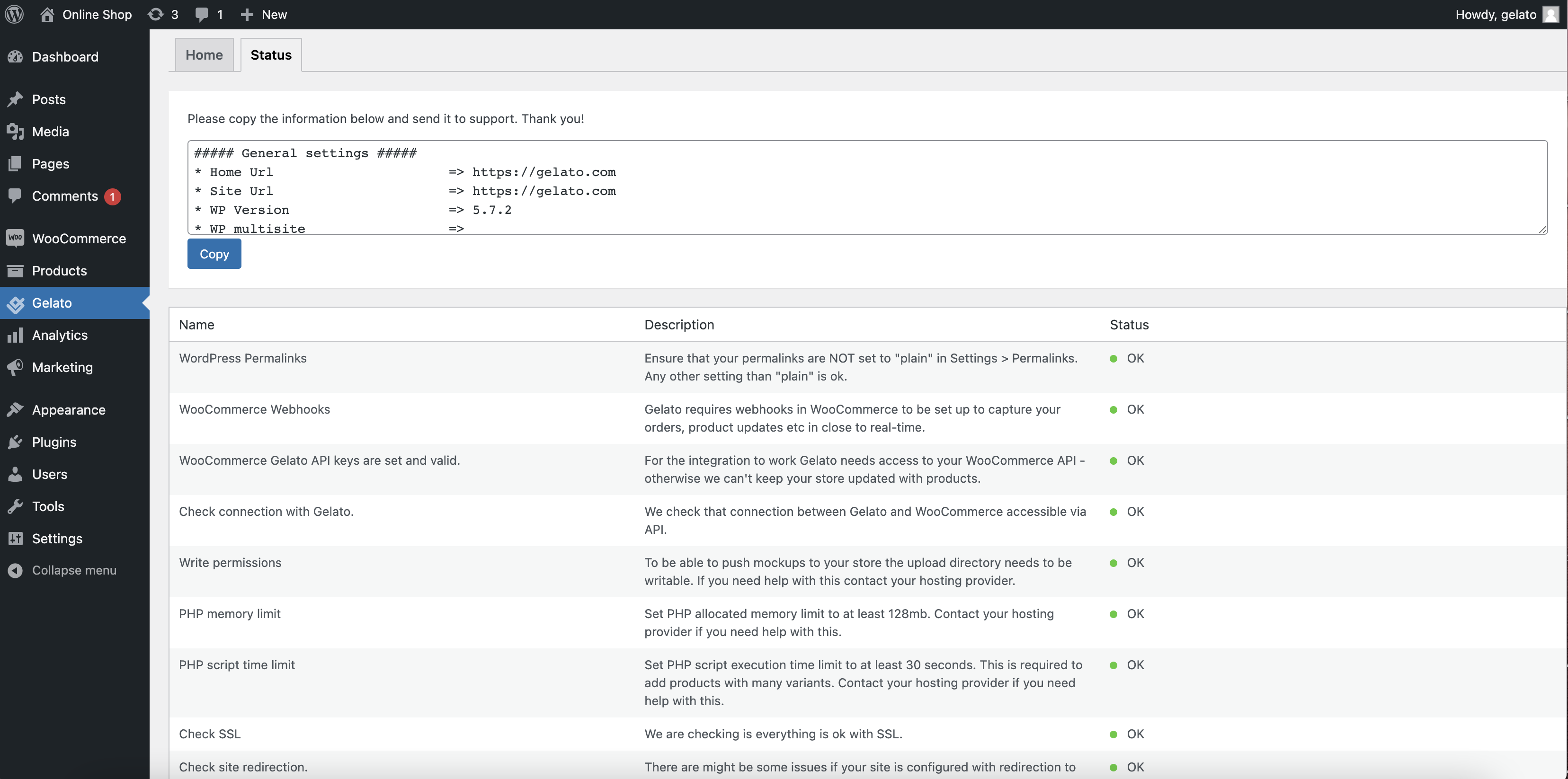
Task: Open Plugins menu item
Action: pos(54,443)
